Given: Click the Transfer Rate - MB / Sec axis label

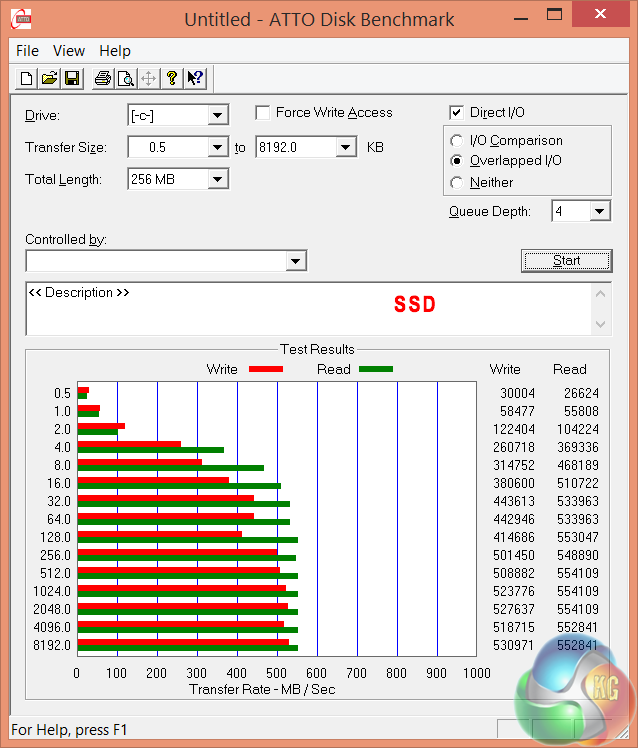Looking at the screenshot, I should tap(262, 689).
